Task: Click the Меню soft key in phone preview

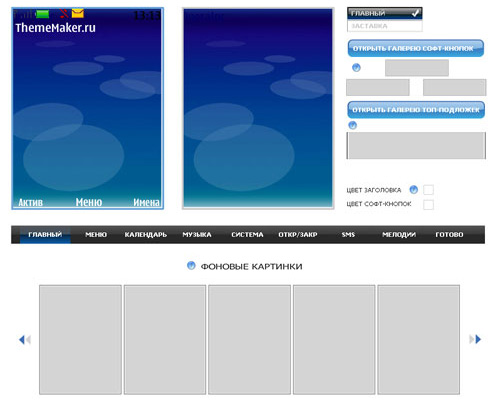Action: pyautogui.click(x=89, y=202)
